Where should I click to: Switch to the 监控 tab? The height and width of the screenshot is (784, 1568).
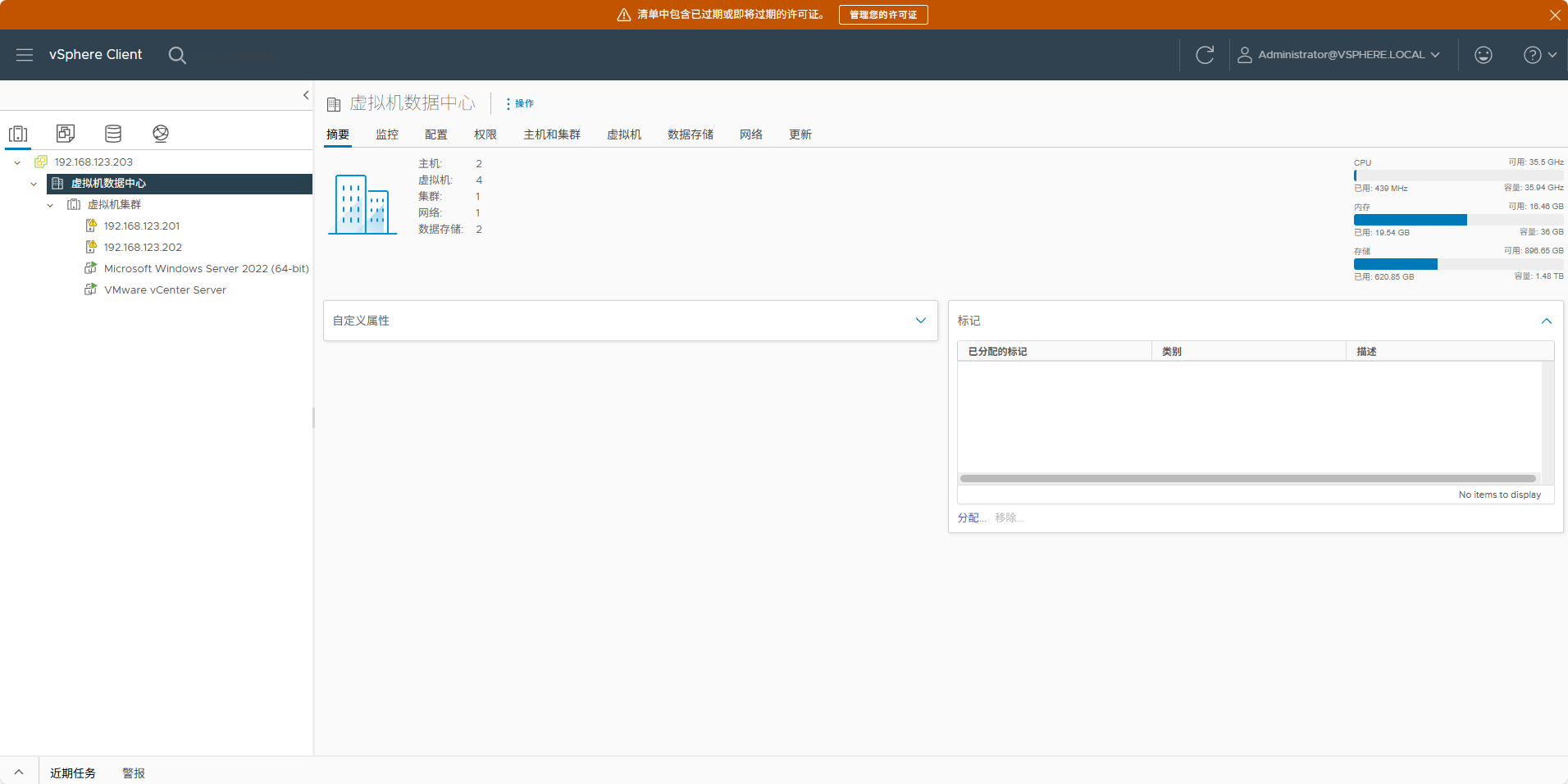point(387,134)
